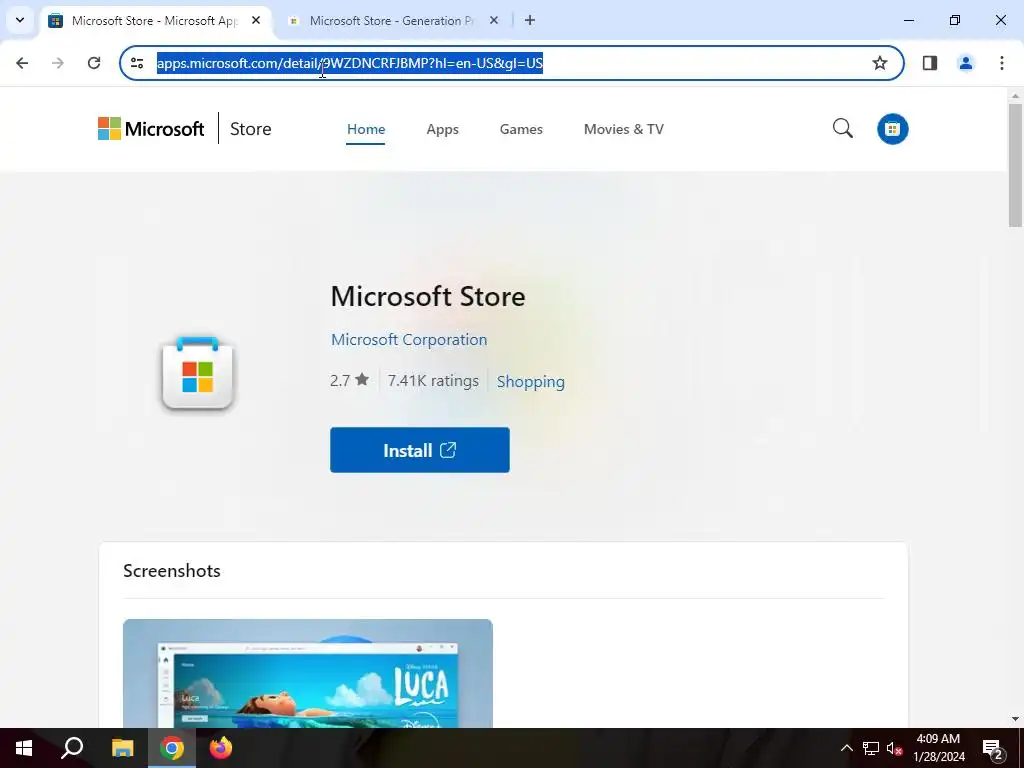Image resolution: width=1024 pixels, height=768 pixels.
Task: Open the store search magnifier
Action: tap(842, 129)
